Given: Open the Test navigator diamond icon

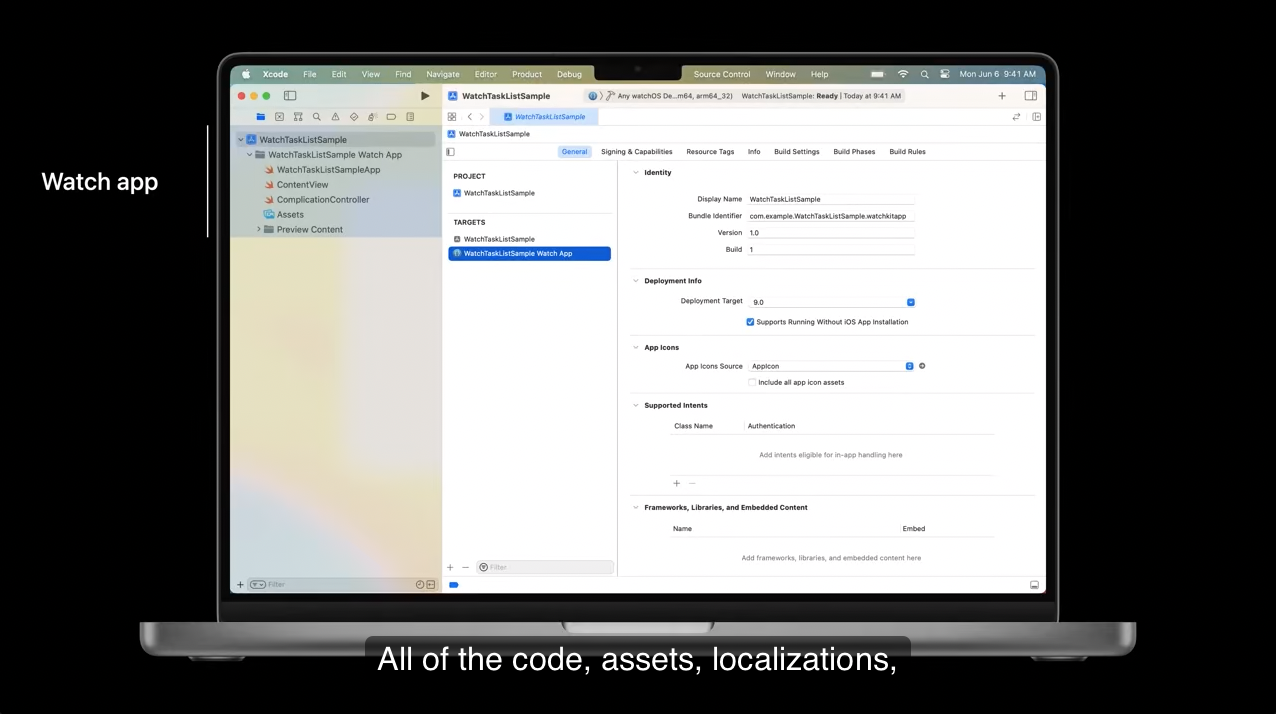Looking at the screenshot, I should [x=354, y=117].
